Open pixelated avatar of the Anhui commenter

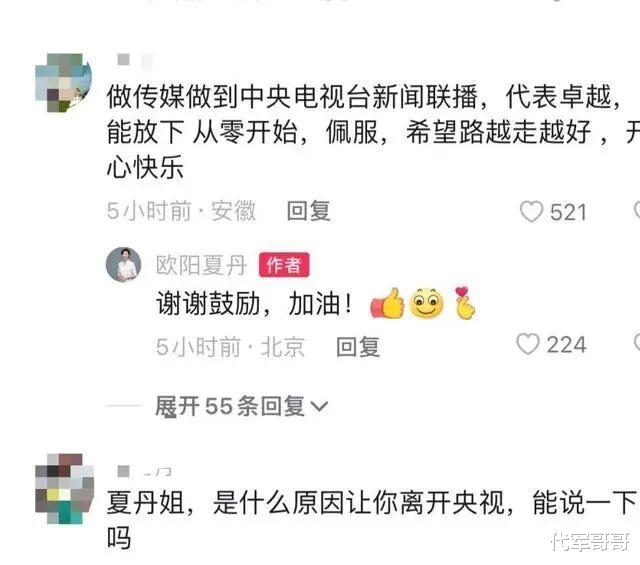[63, 82]
